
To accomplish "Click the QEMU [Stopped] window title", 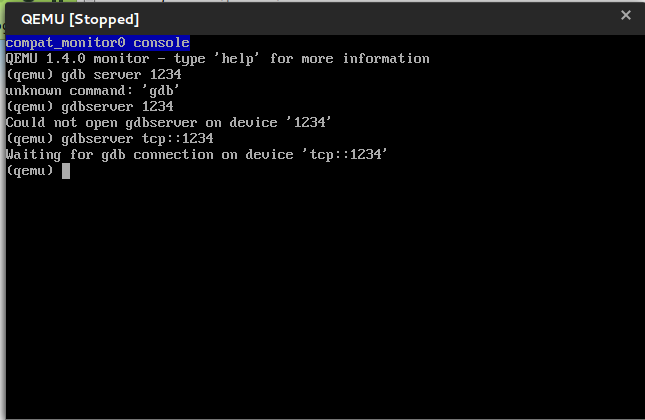I will [x=80, y=19].
